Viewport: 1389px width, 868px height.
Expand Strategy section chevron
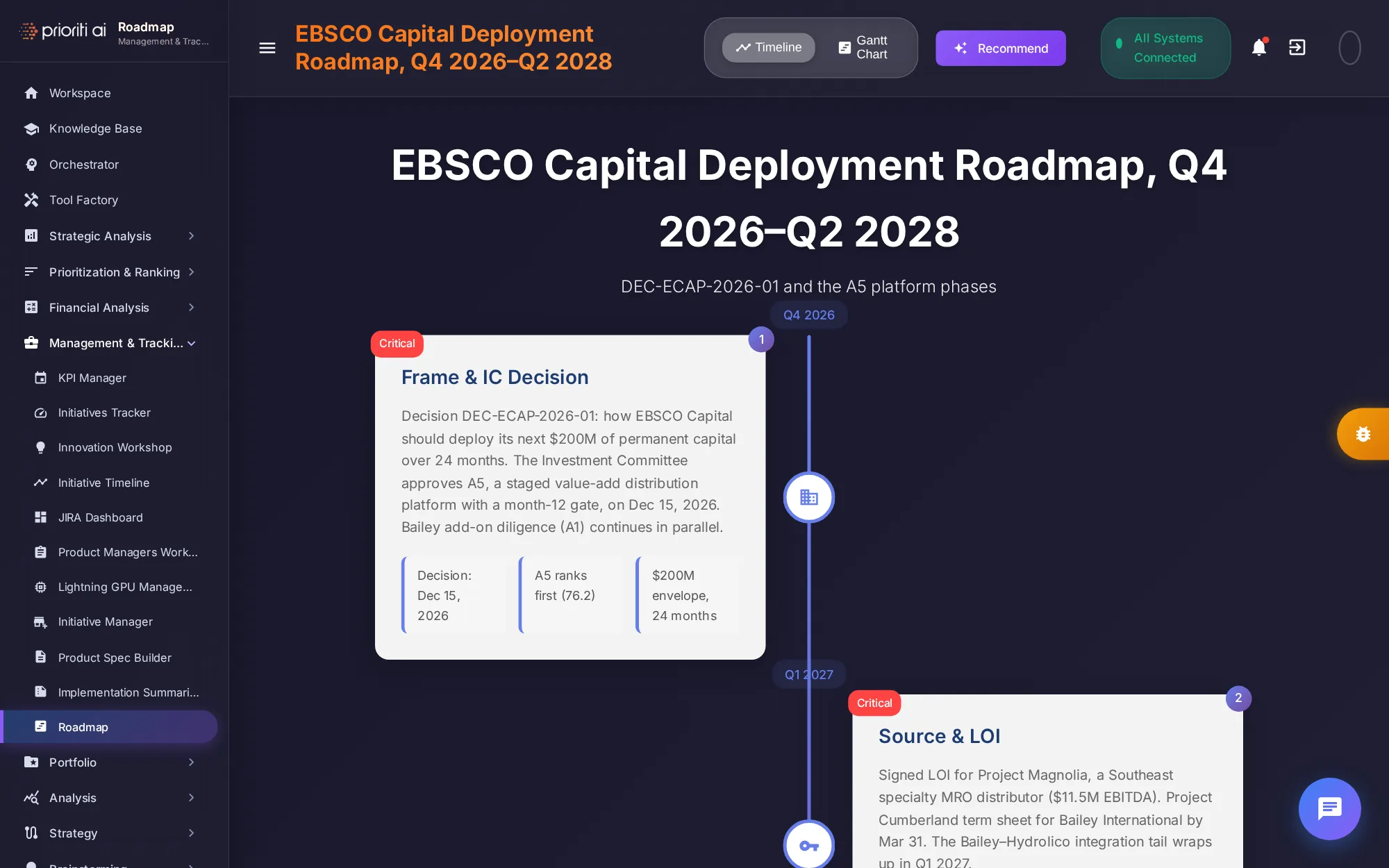click(x=192, y=833)
